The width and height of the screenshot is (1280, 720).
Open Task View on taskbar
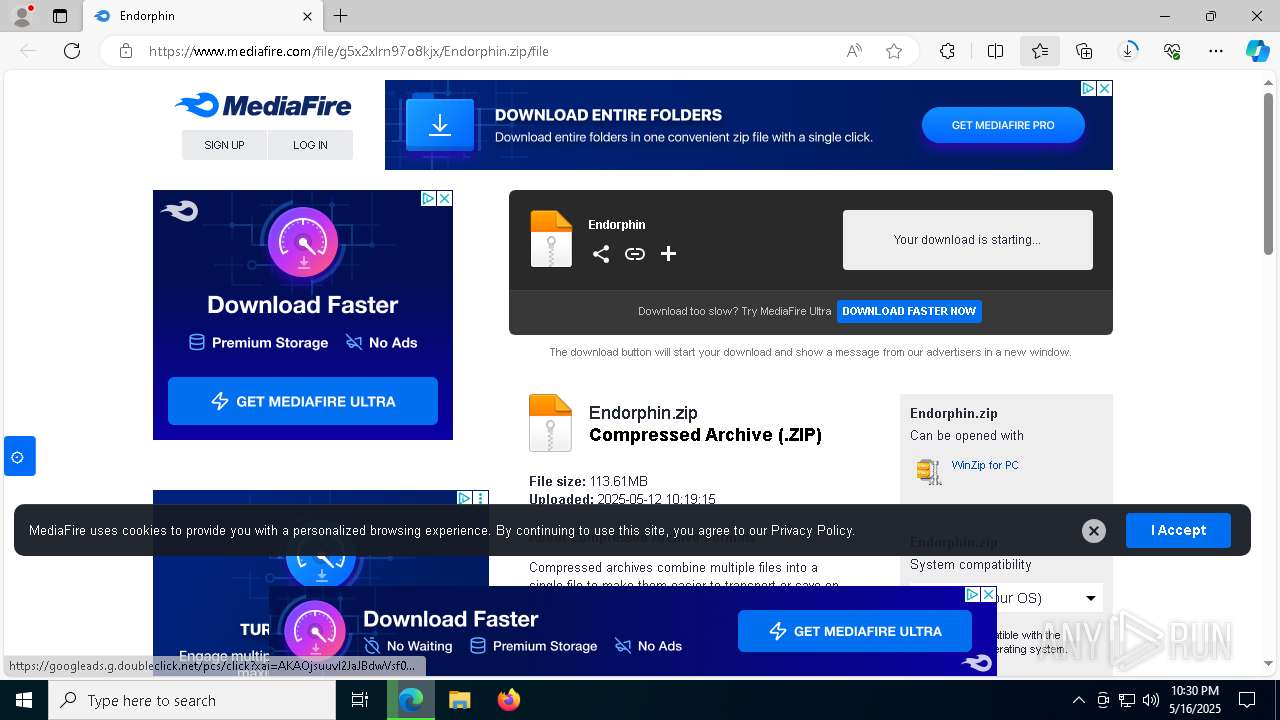(x=360, y=700)
